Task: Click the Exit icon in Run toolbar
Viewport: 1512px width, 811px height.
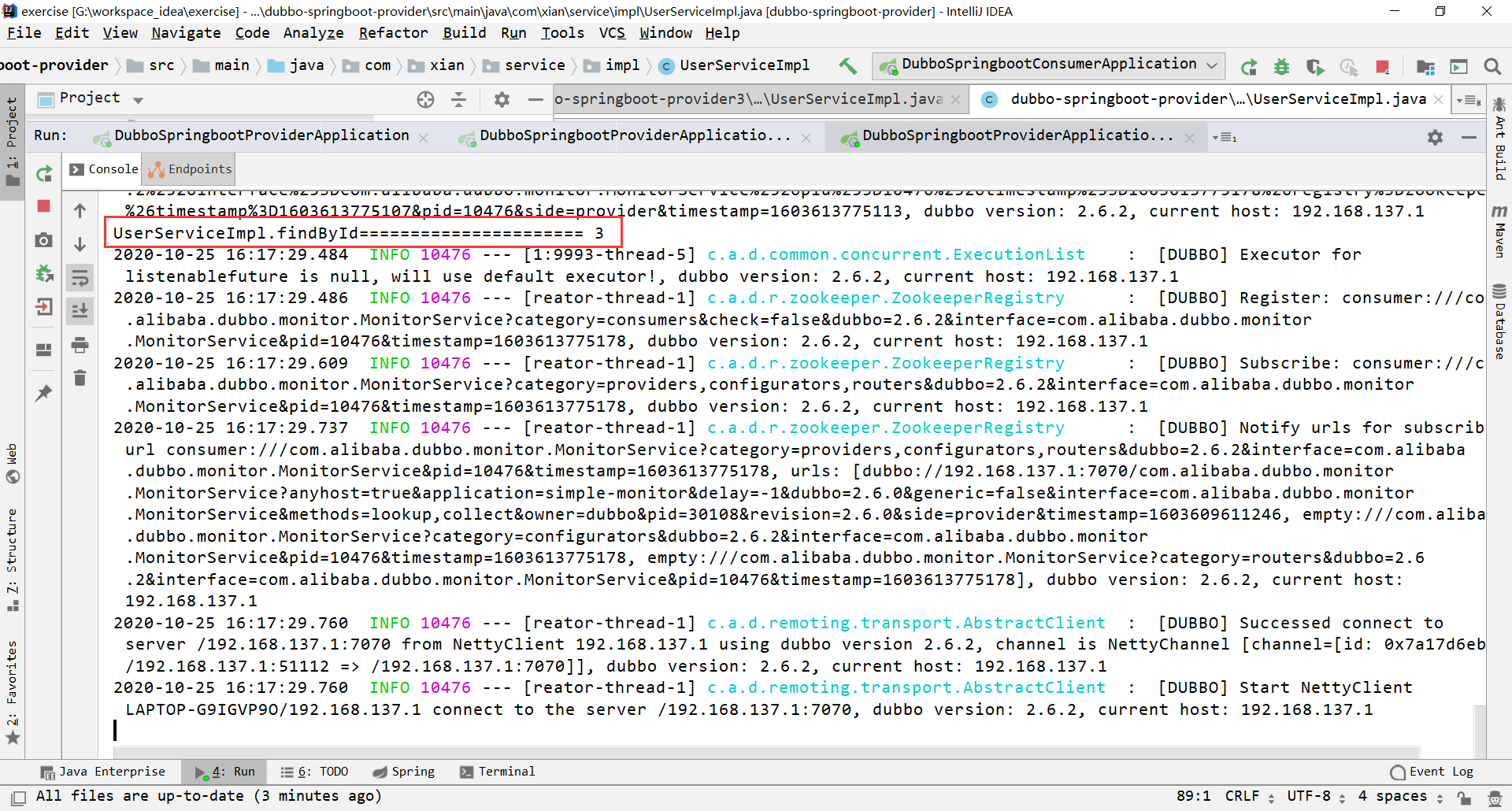Action: (x=44, y=307)
